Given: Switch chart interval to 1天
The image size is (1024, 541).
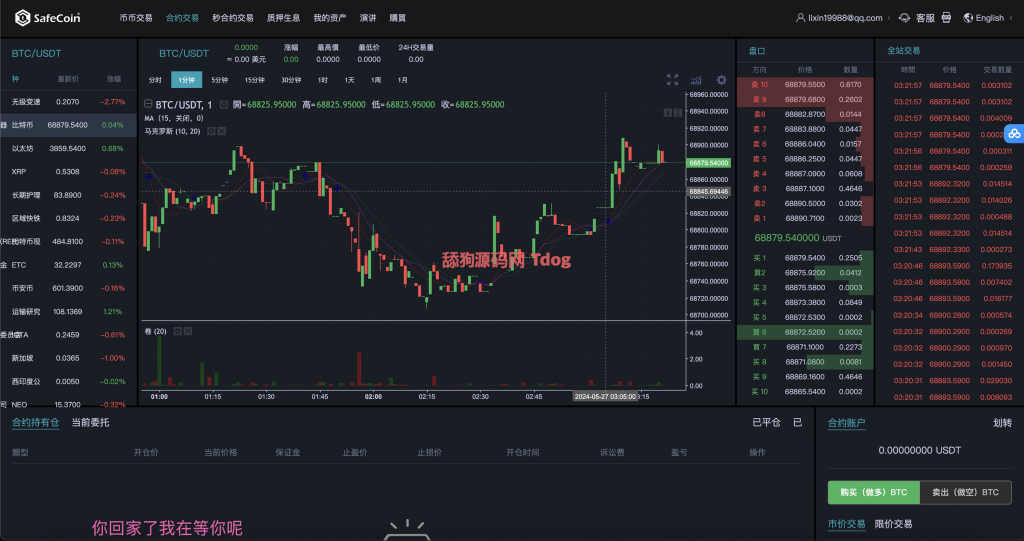Looking at the screenshot, I should [x=349, y=80].
